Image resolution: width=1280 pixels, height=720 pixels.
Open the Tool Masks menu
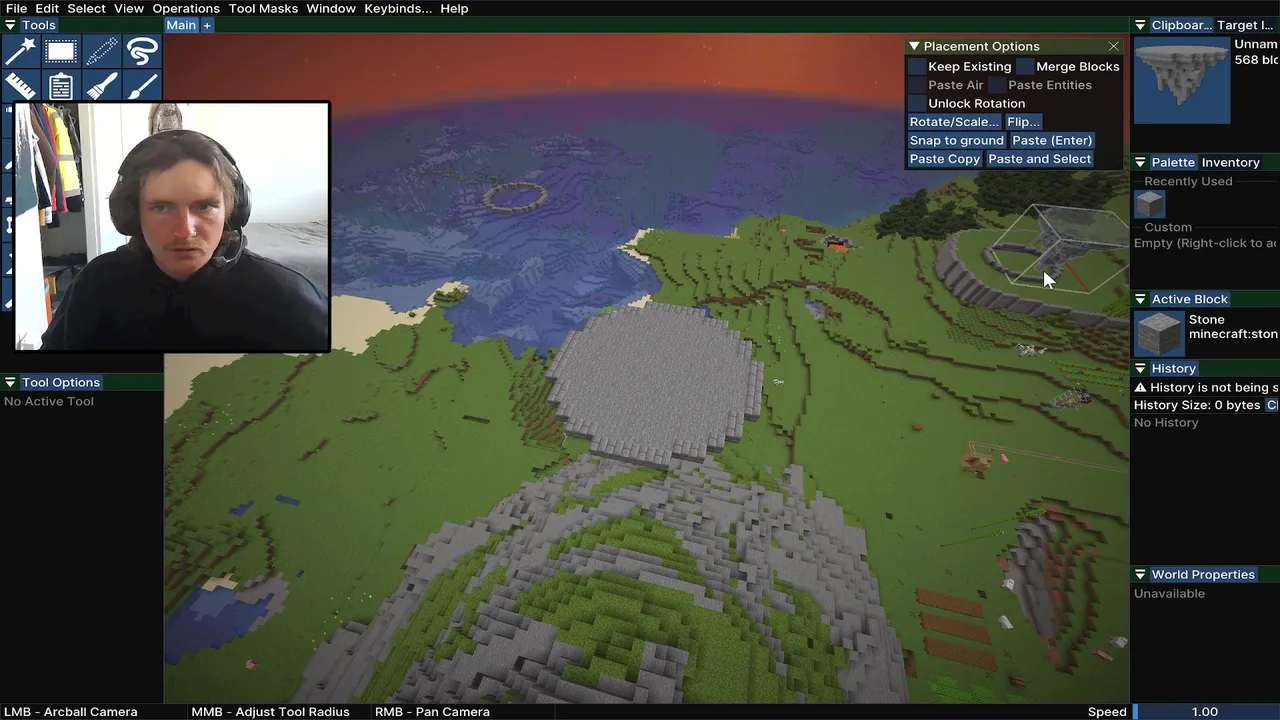(263, 8)
